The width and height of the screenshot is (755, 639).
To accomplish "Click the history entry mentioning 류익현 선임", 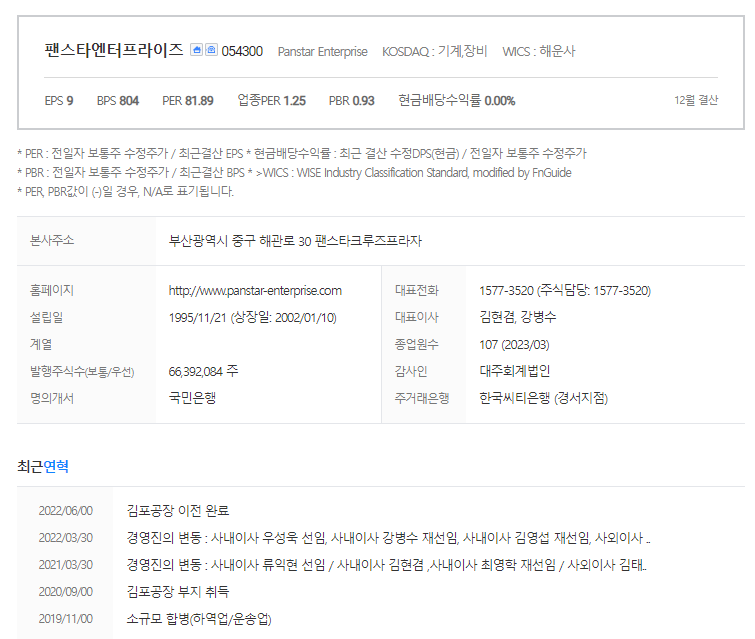I will [387, 565].
